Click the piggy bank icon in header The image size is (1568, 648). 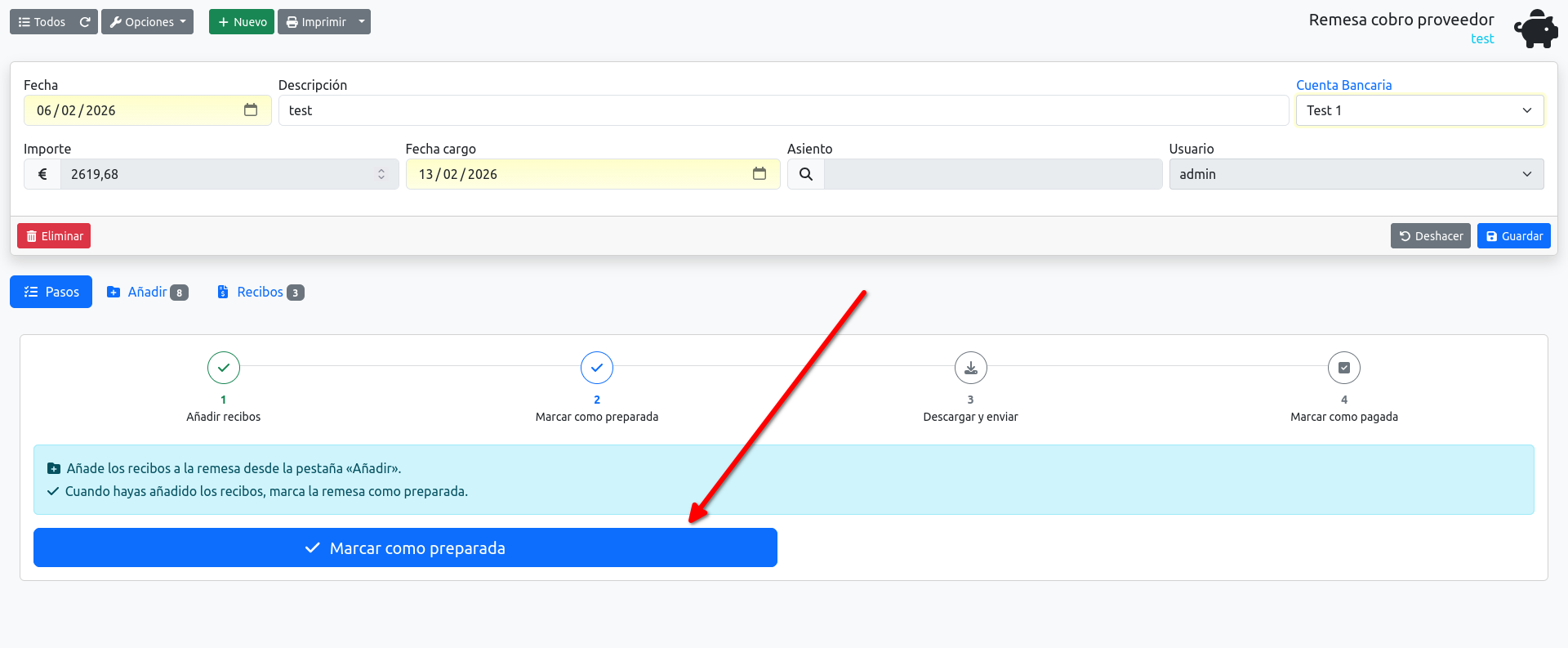click(1536, 29)
